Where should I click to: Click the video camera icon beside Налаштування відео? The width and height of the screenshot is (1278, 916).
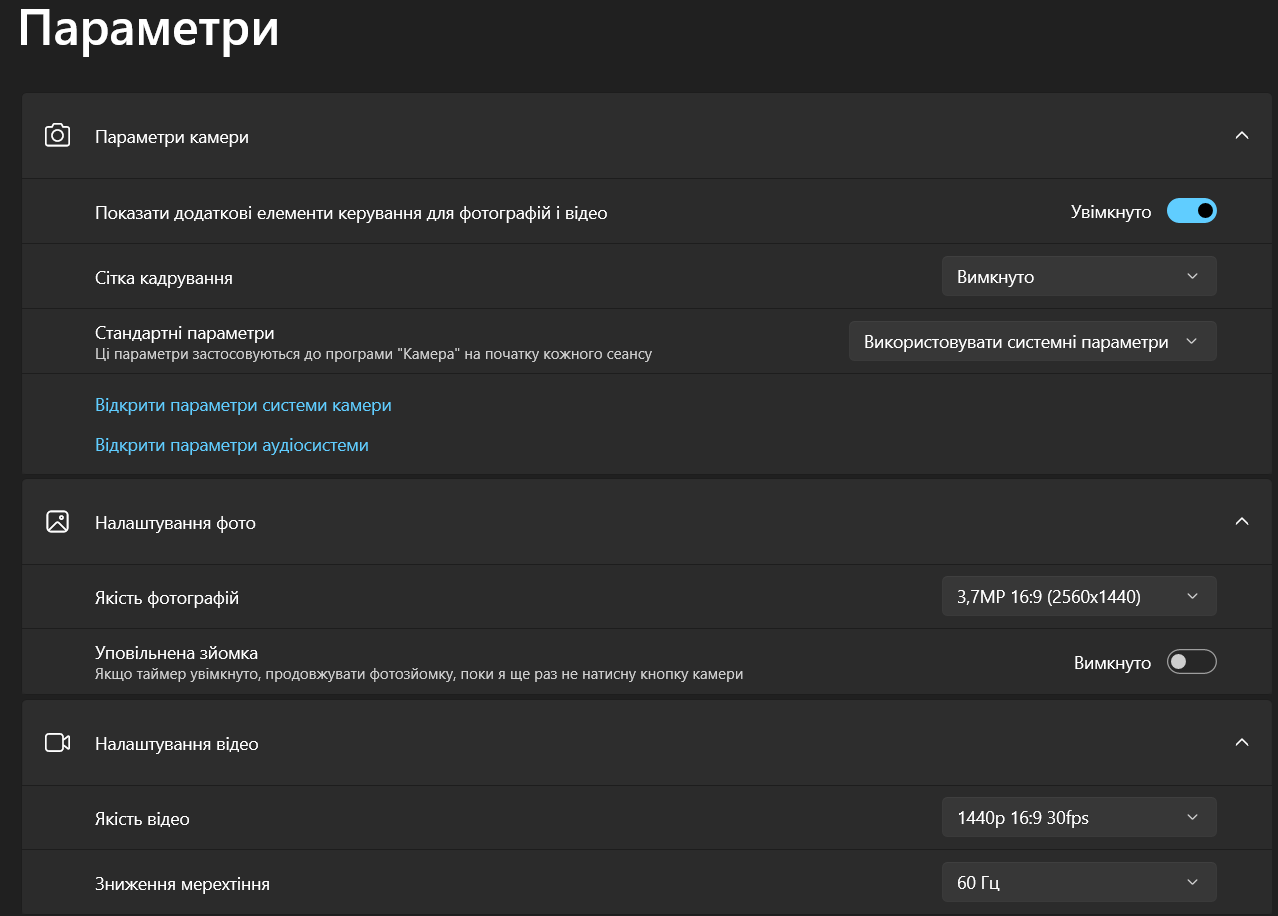58,743
